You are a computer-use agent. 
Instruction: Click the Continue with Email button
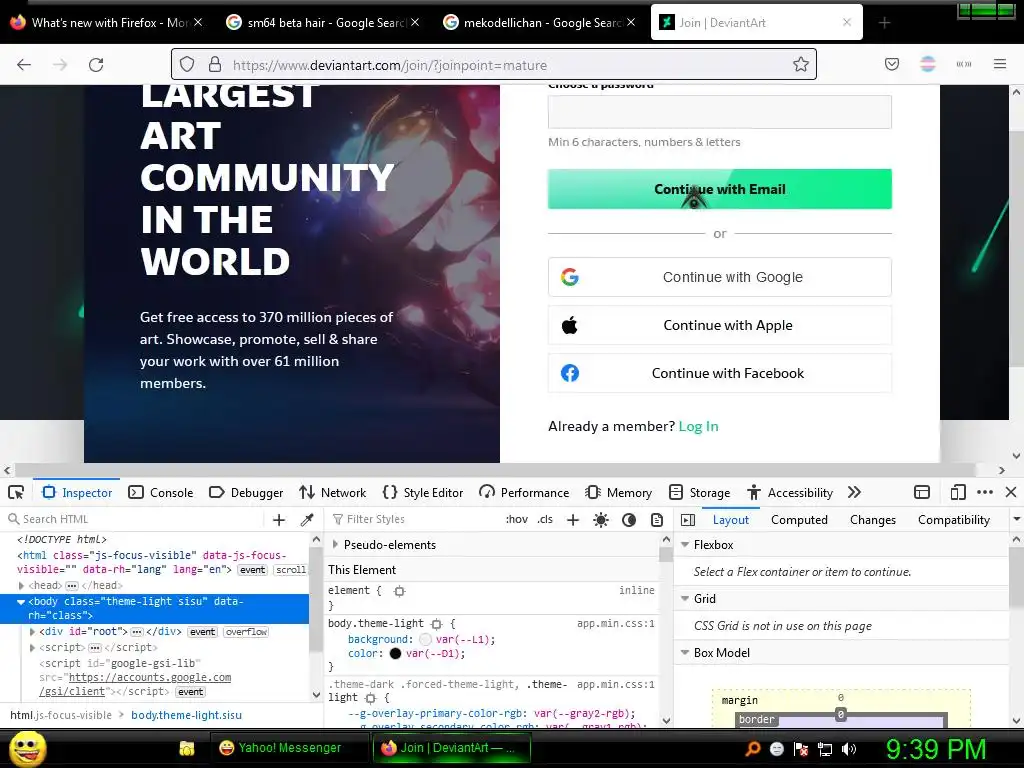pyautogui.click(x=720, y=189)
